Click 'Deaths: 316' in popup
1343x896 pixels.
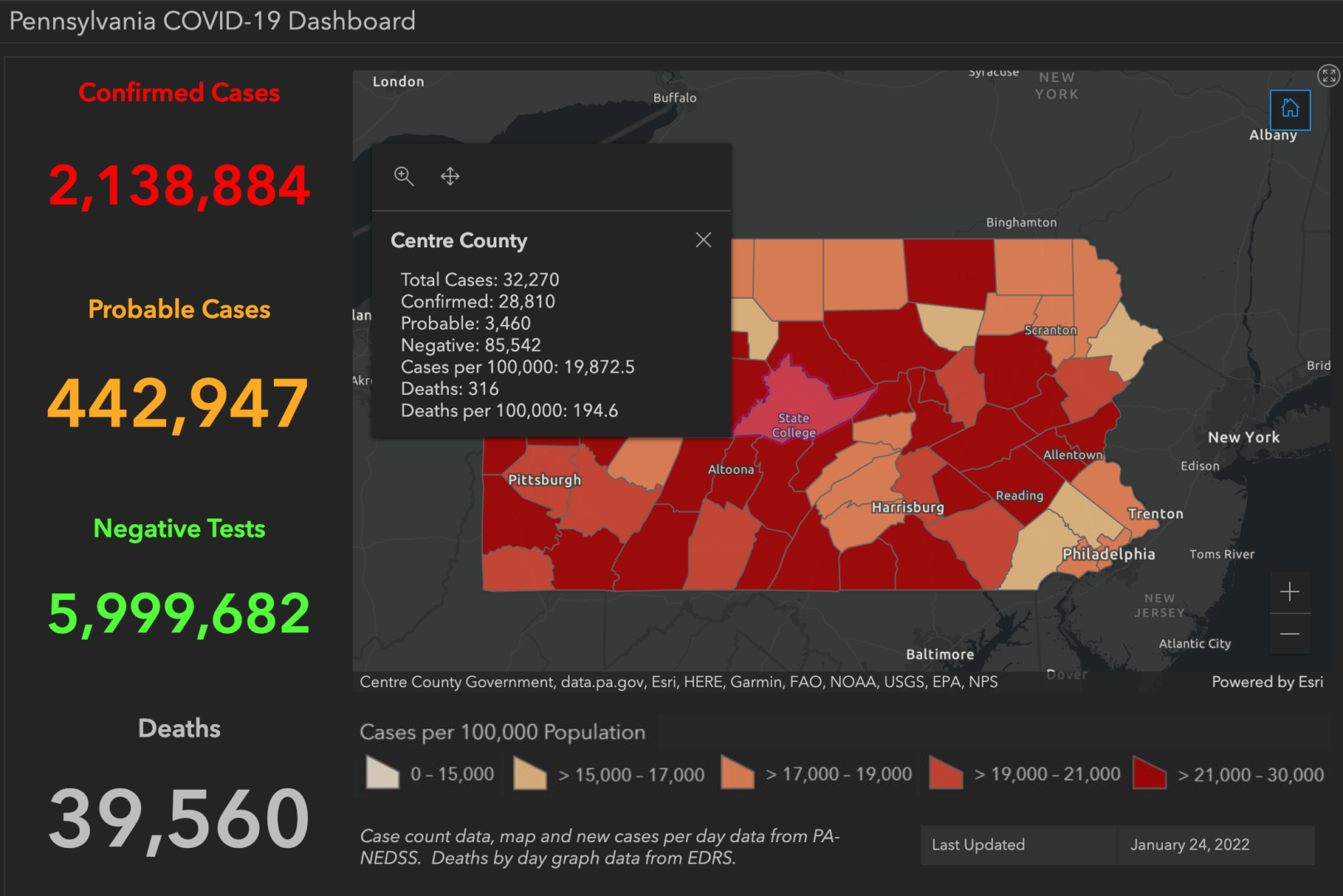coord(450,388)
